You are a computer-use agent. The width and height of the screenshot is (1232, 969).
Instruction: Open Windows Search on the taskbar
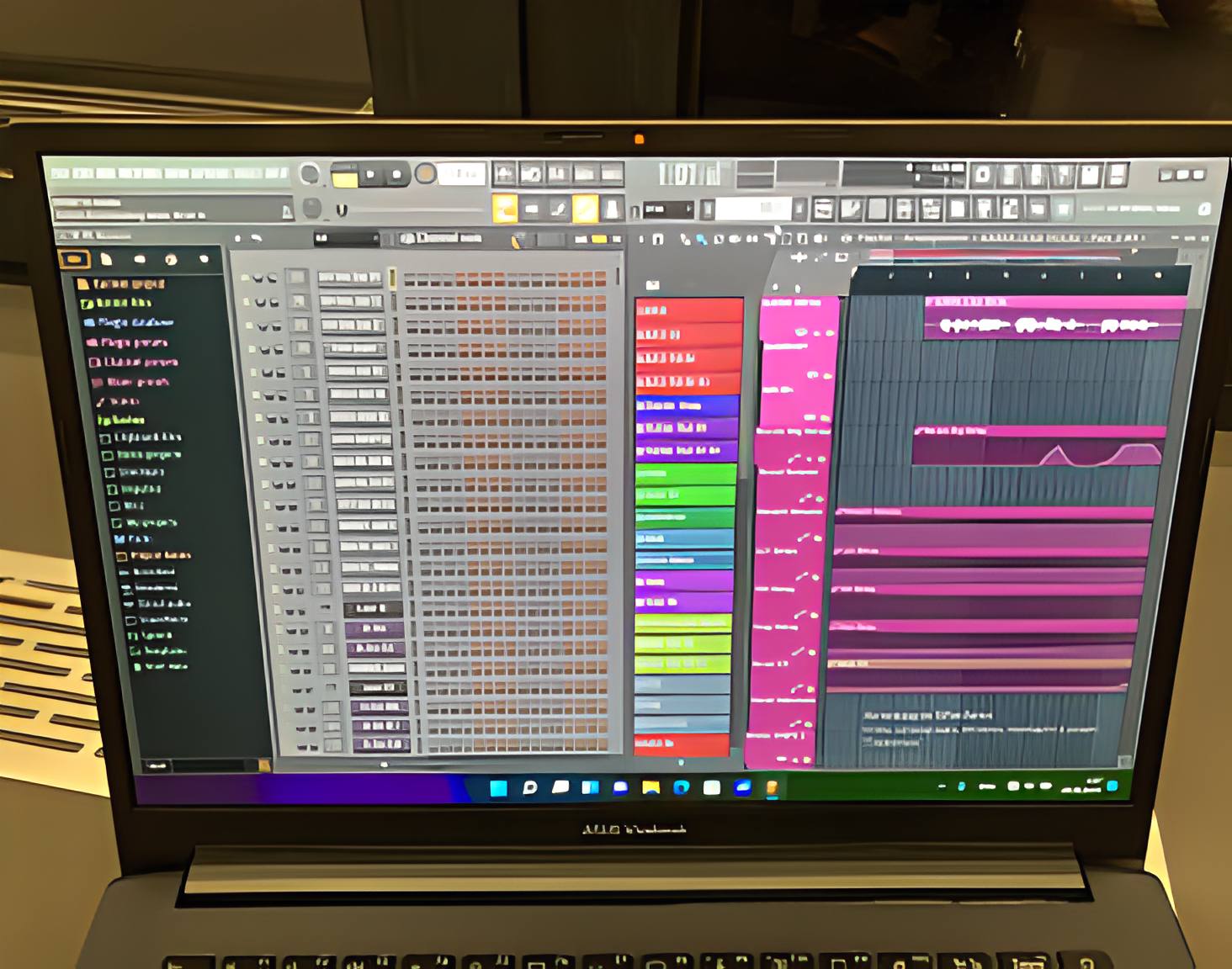529,788
